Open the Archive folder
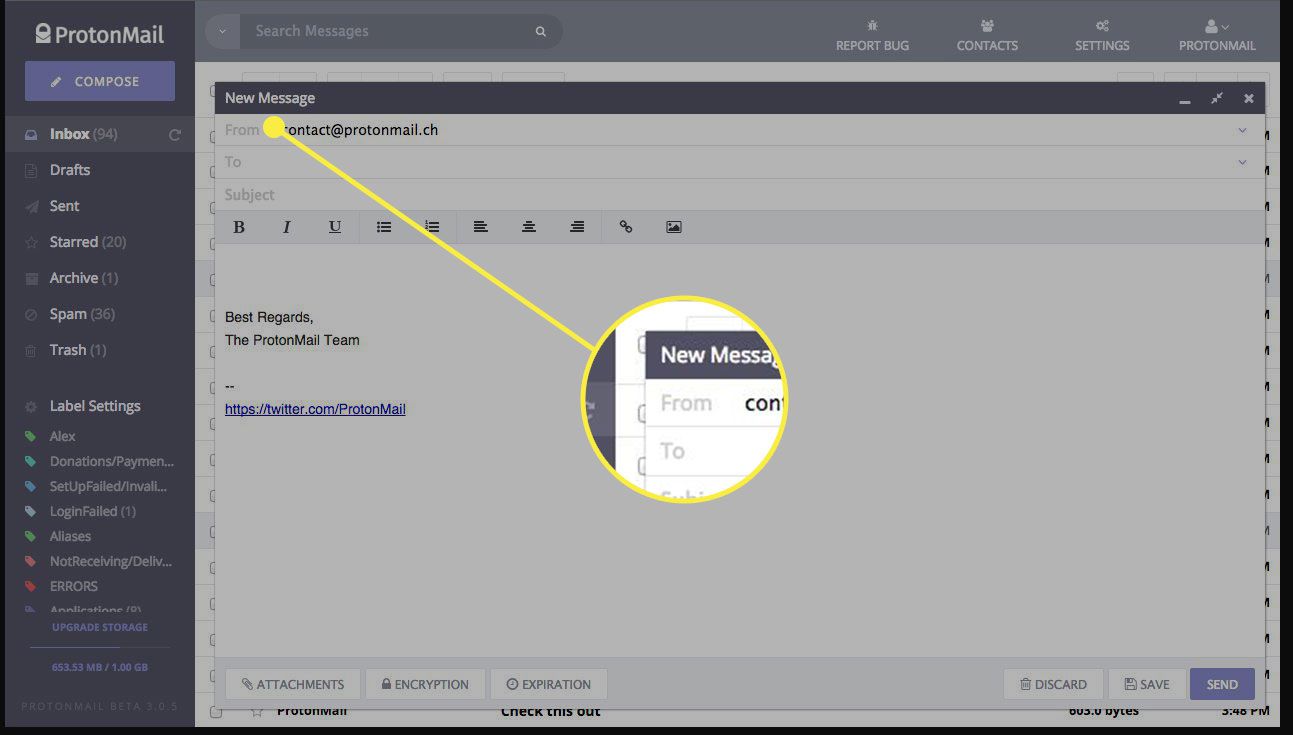1293x735 pixels. (84, 278)
